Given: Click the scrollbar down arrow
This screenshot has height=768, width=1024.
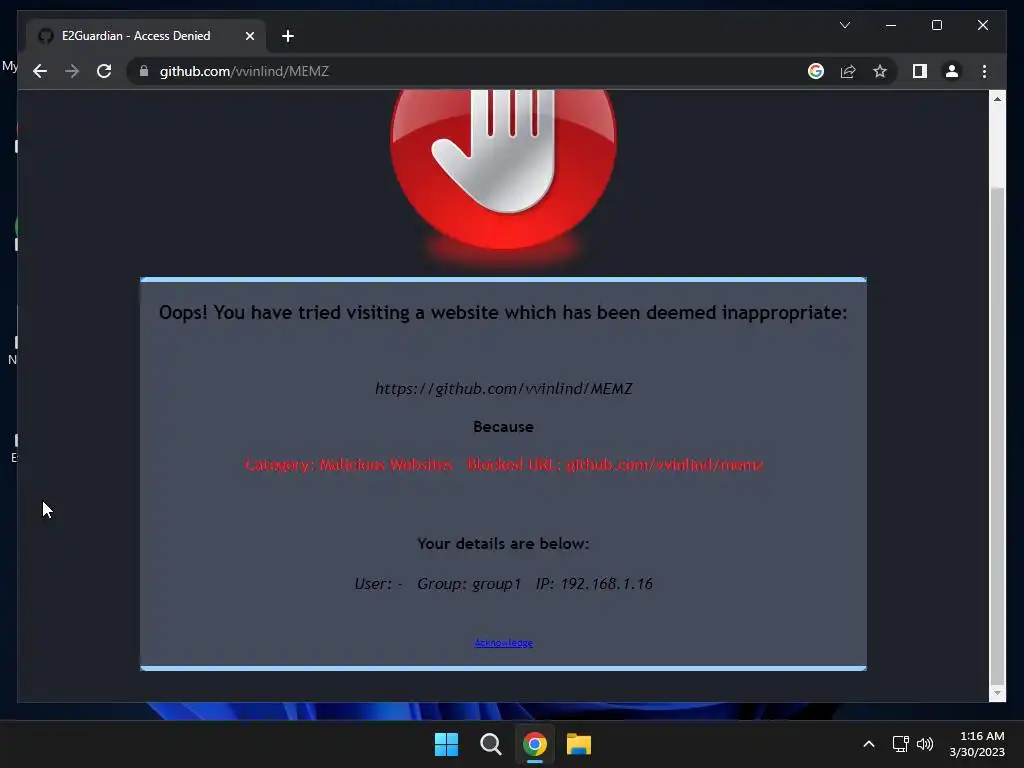Looking at the screenshot, I should pyautogui.click(x=997, y=693).
